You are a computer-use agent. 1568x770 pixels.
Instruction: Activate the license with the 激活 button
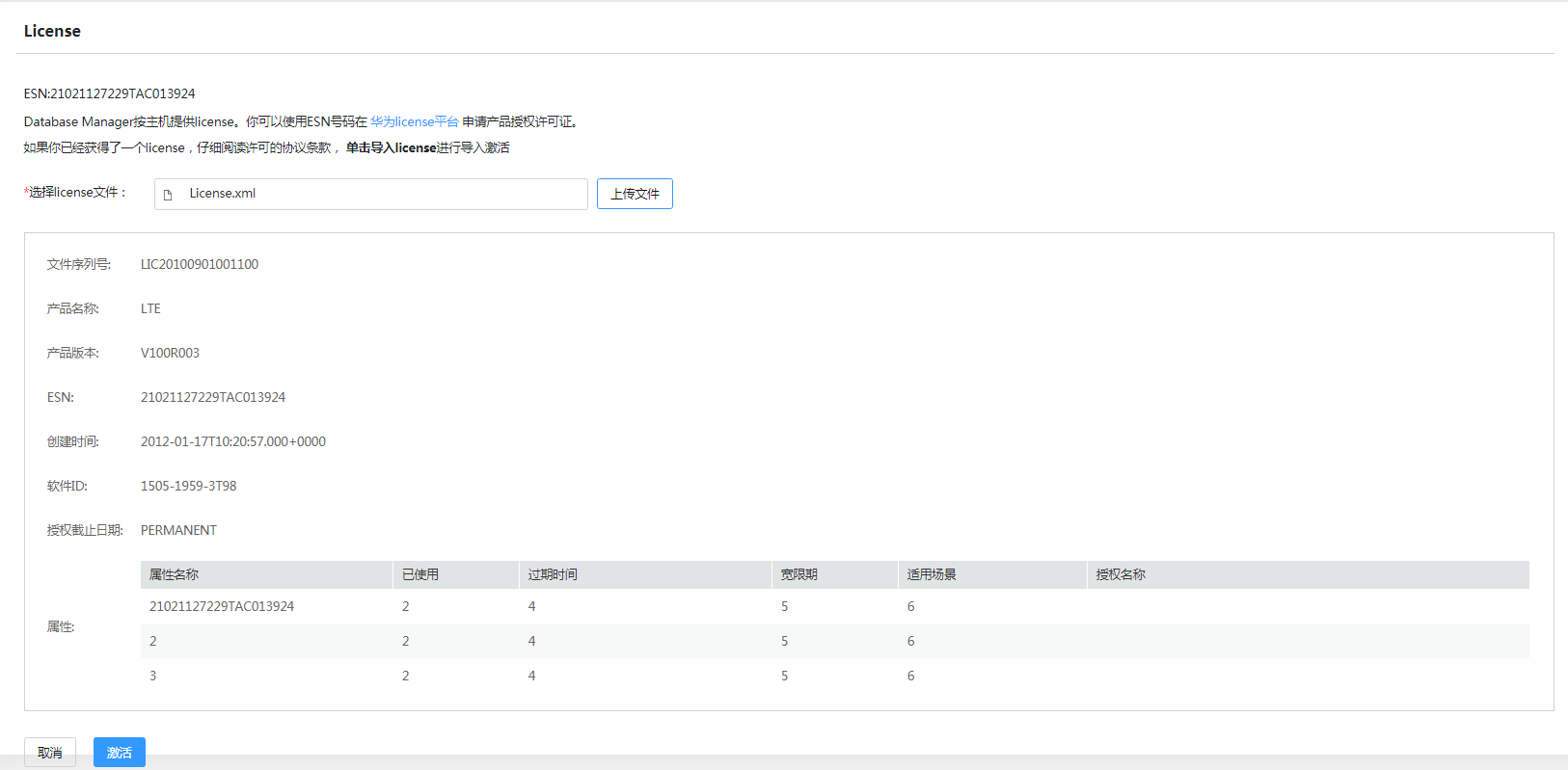120,753
